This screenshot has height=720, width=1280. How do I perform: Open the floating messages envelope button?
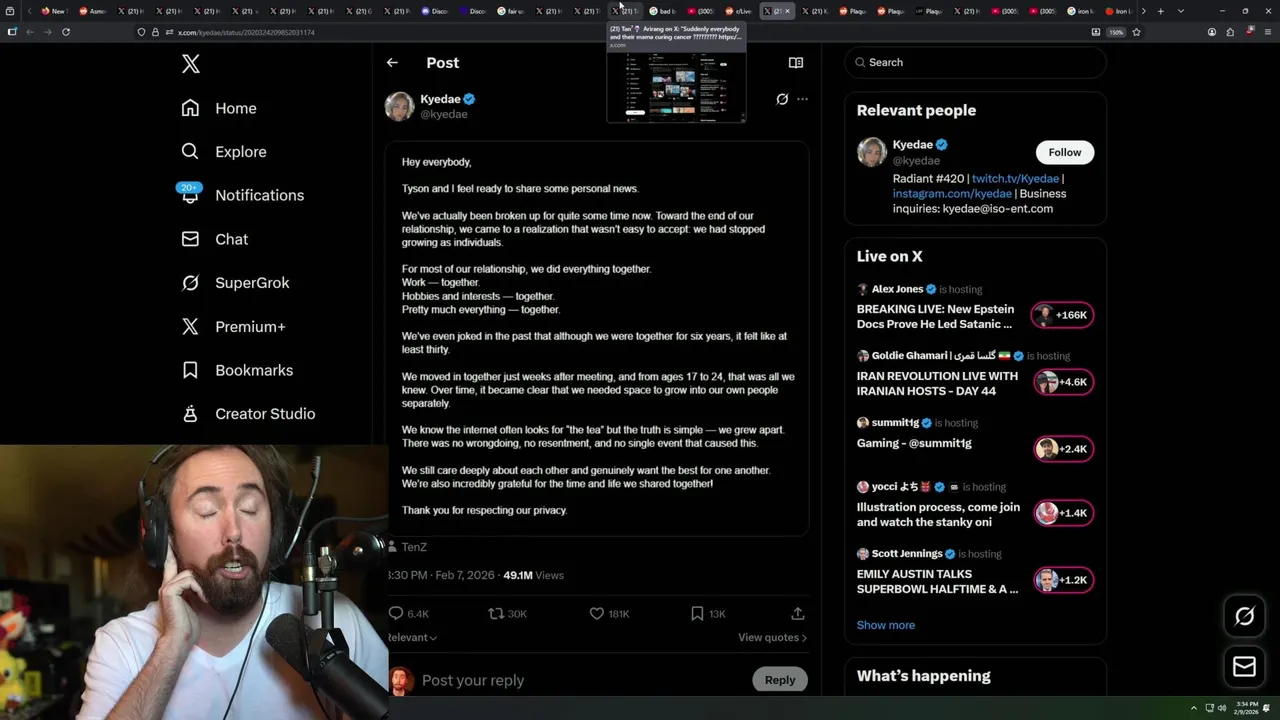[1244, 666]
